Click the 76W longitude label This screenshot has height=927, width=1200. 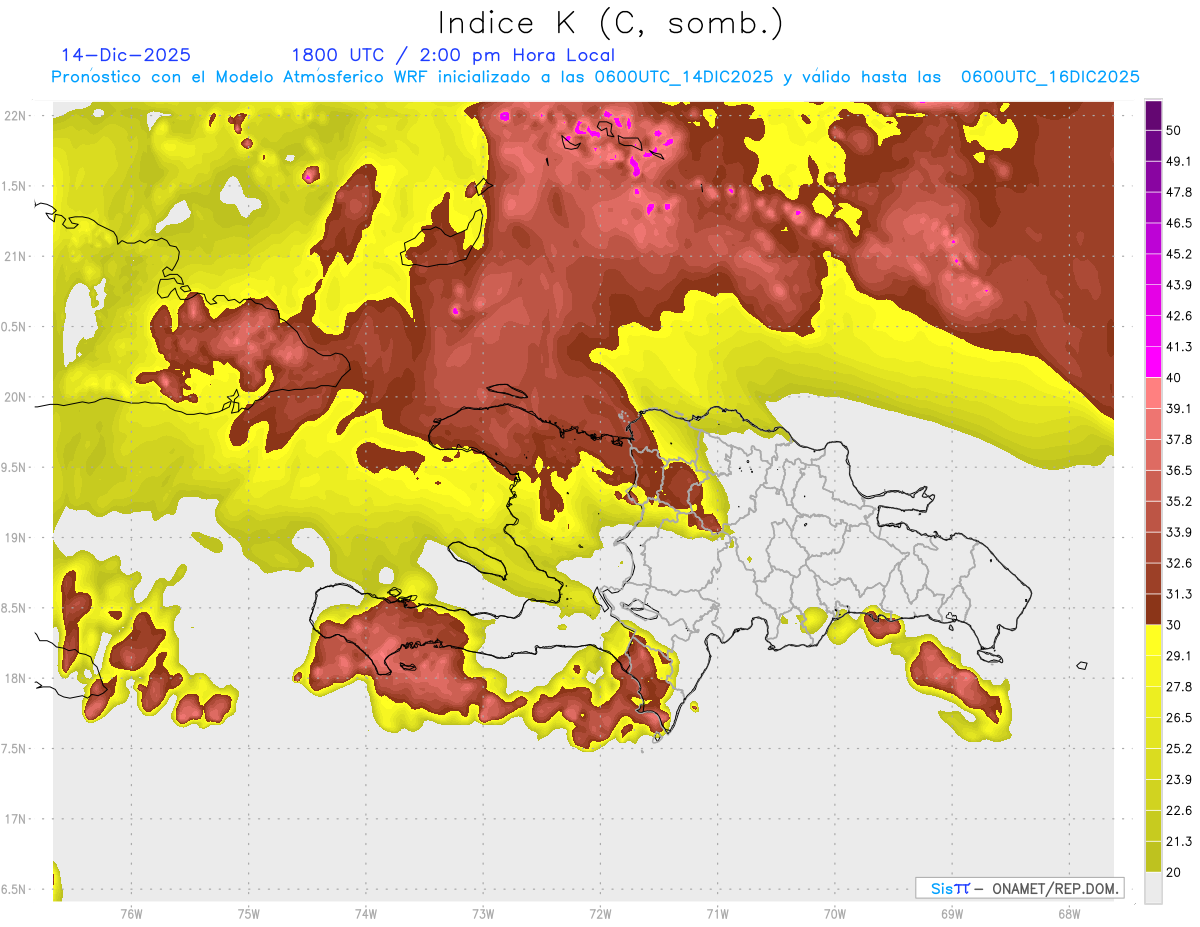point(131,913)
